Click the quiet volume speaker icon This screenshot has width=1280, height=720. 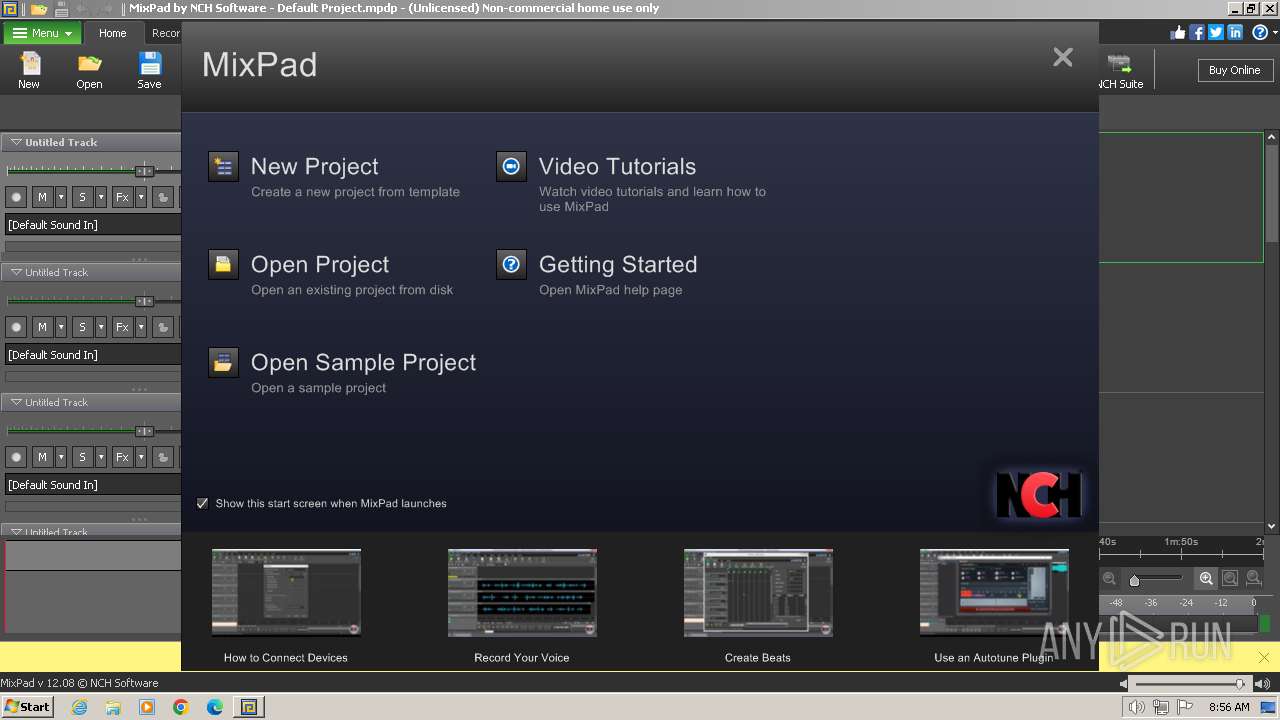point(1124,684)
